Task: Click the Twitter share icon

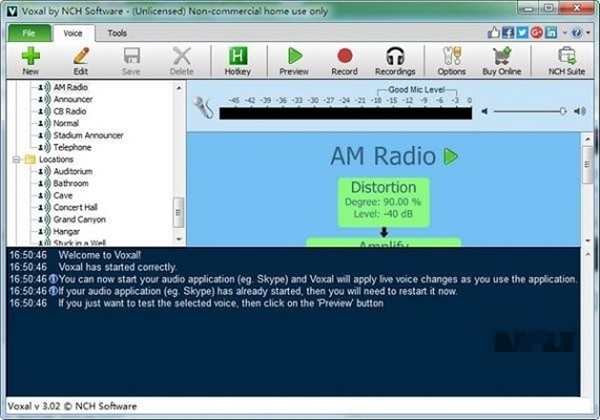Action: pos(520,33)
